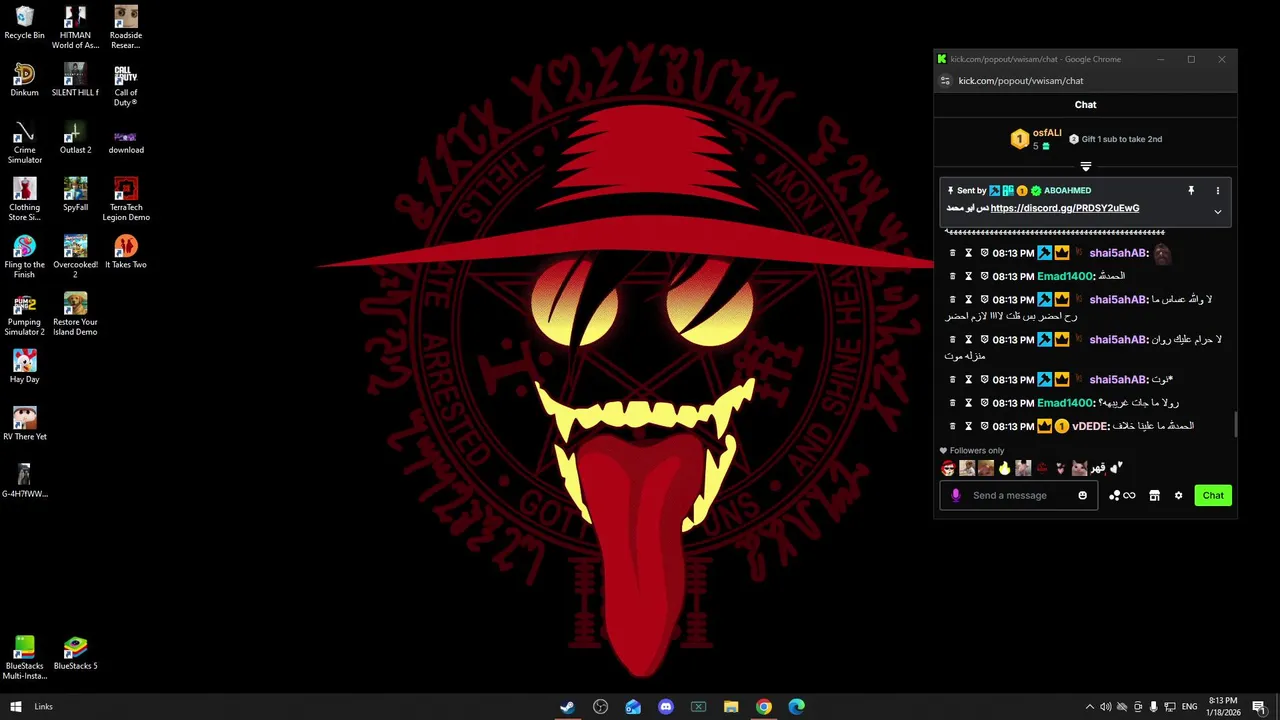
Task: Show hidden tray icons chevron
Action: [1090, 707]
